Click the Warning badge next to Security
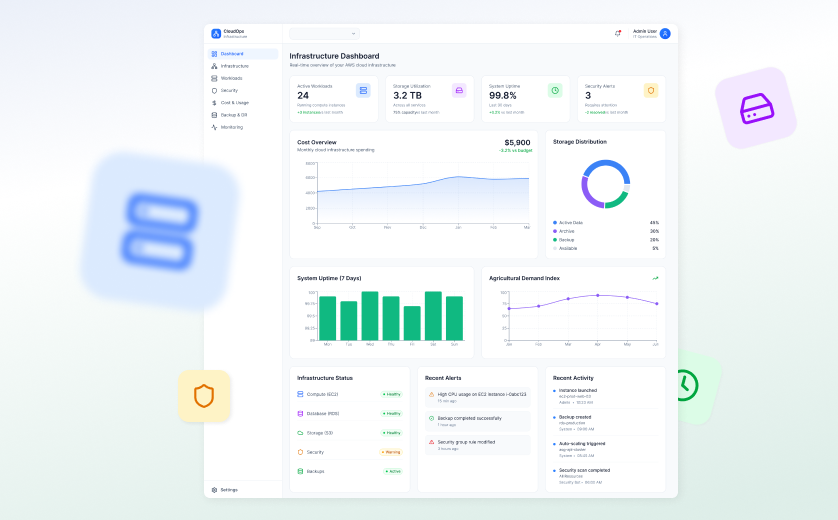This screenshot has height=520, width=838. [x=391, y=452]
